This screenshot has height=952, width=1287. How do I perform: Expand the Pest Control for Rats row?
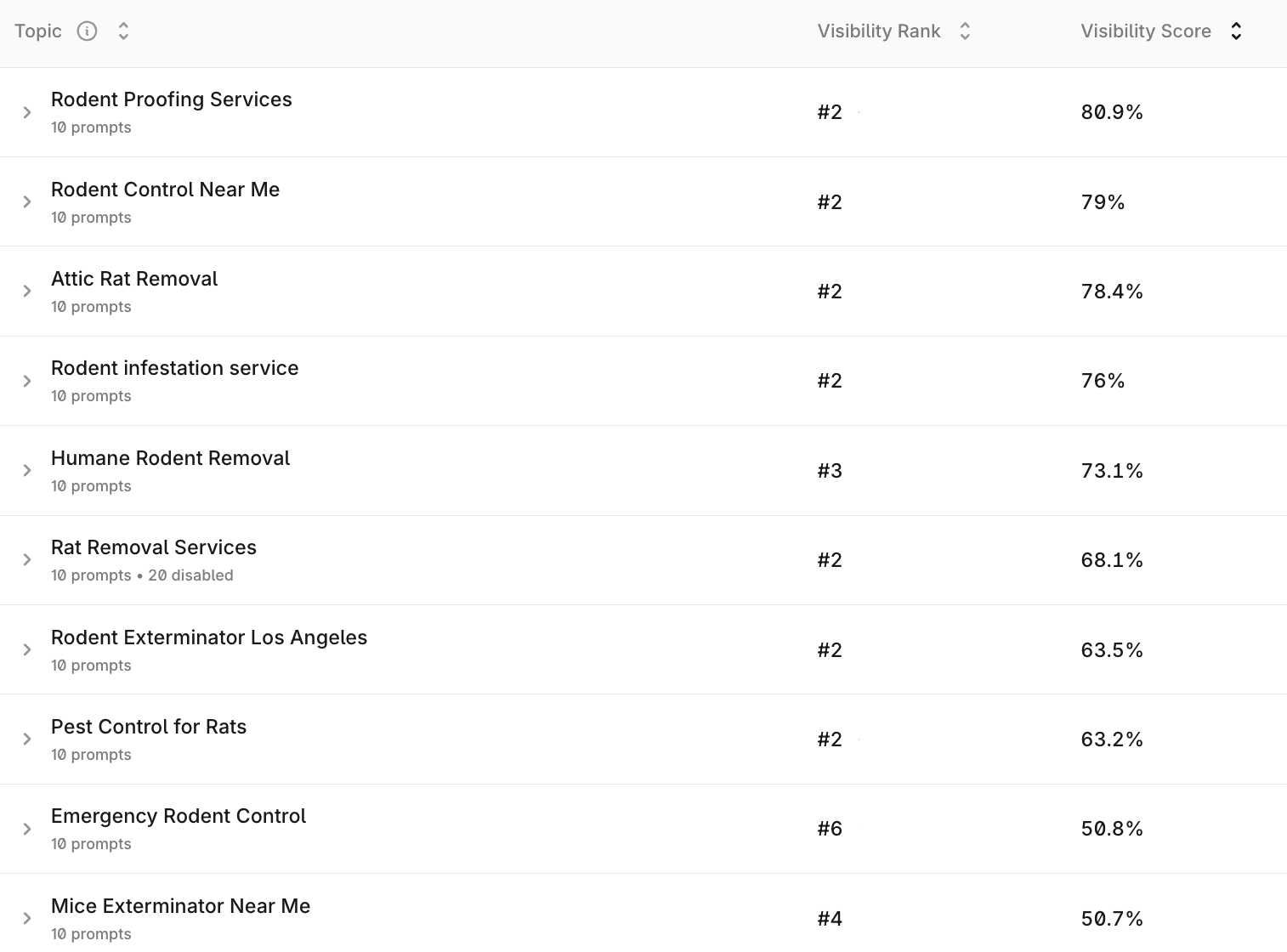[27, 739]
